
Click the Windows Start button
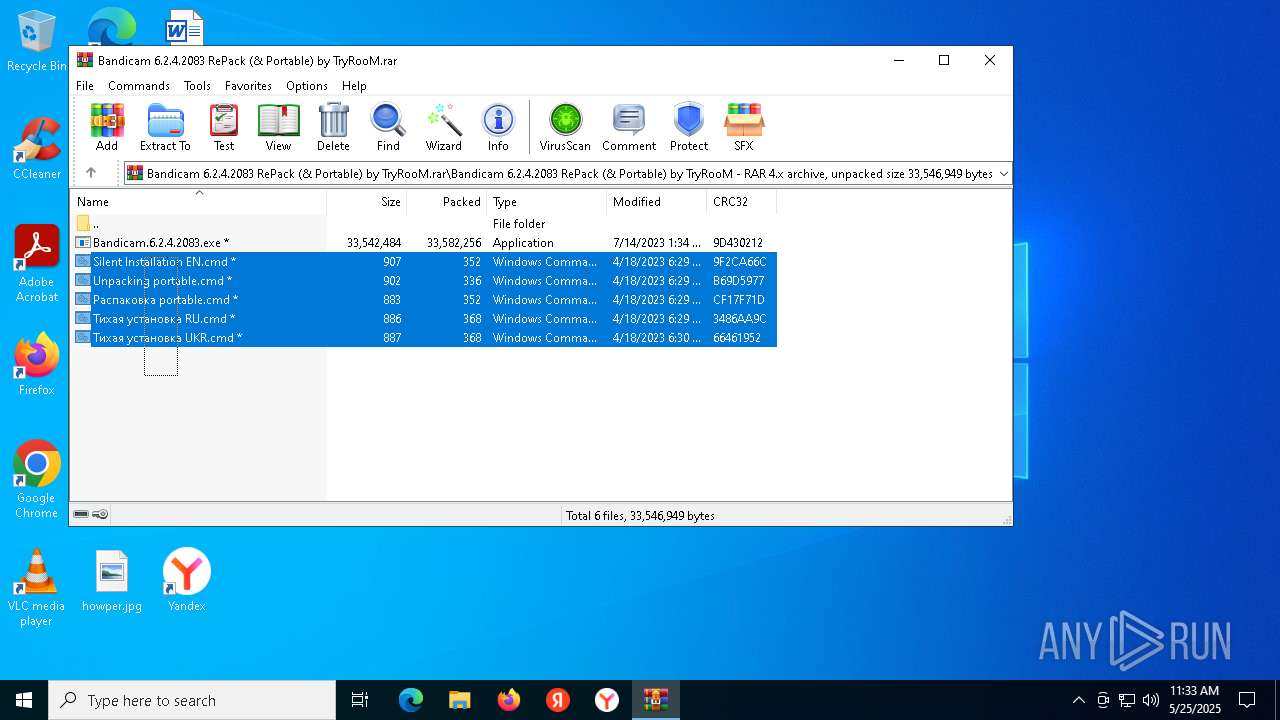(x=24, y=700)
